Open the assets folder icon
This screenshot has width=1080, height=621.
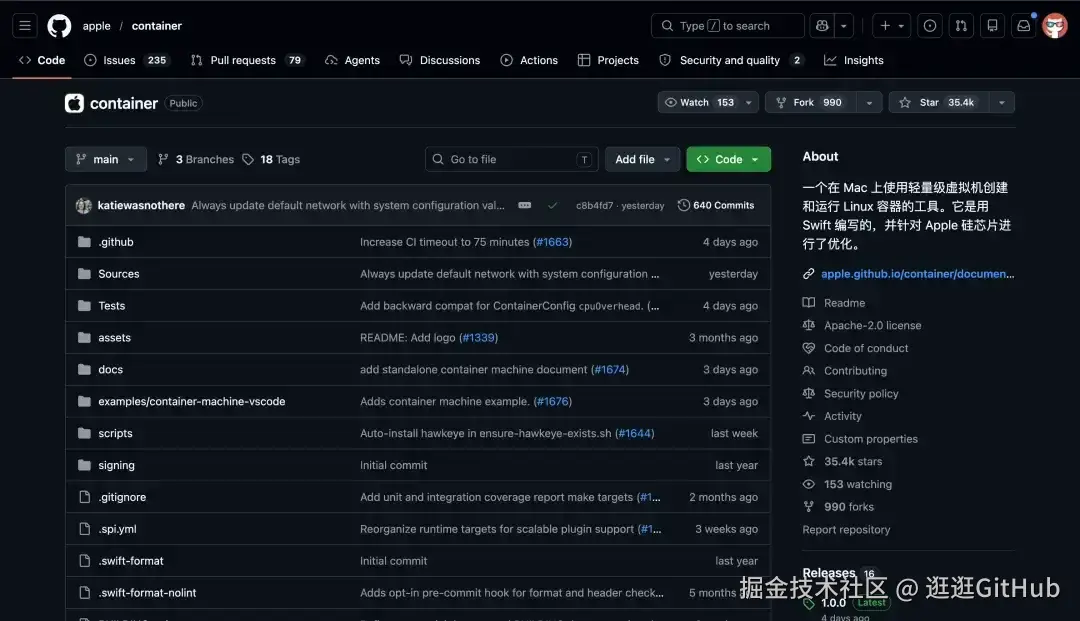pos(84,337)
